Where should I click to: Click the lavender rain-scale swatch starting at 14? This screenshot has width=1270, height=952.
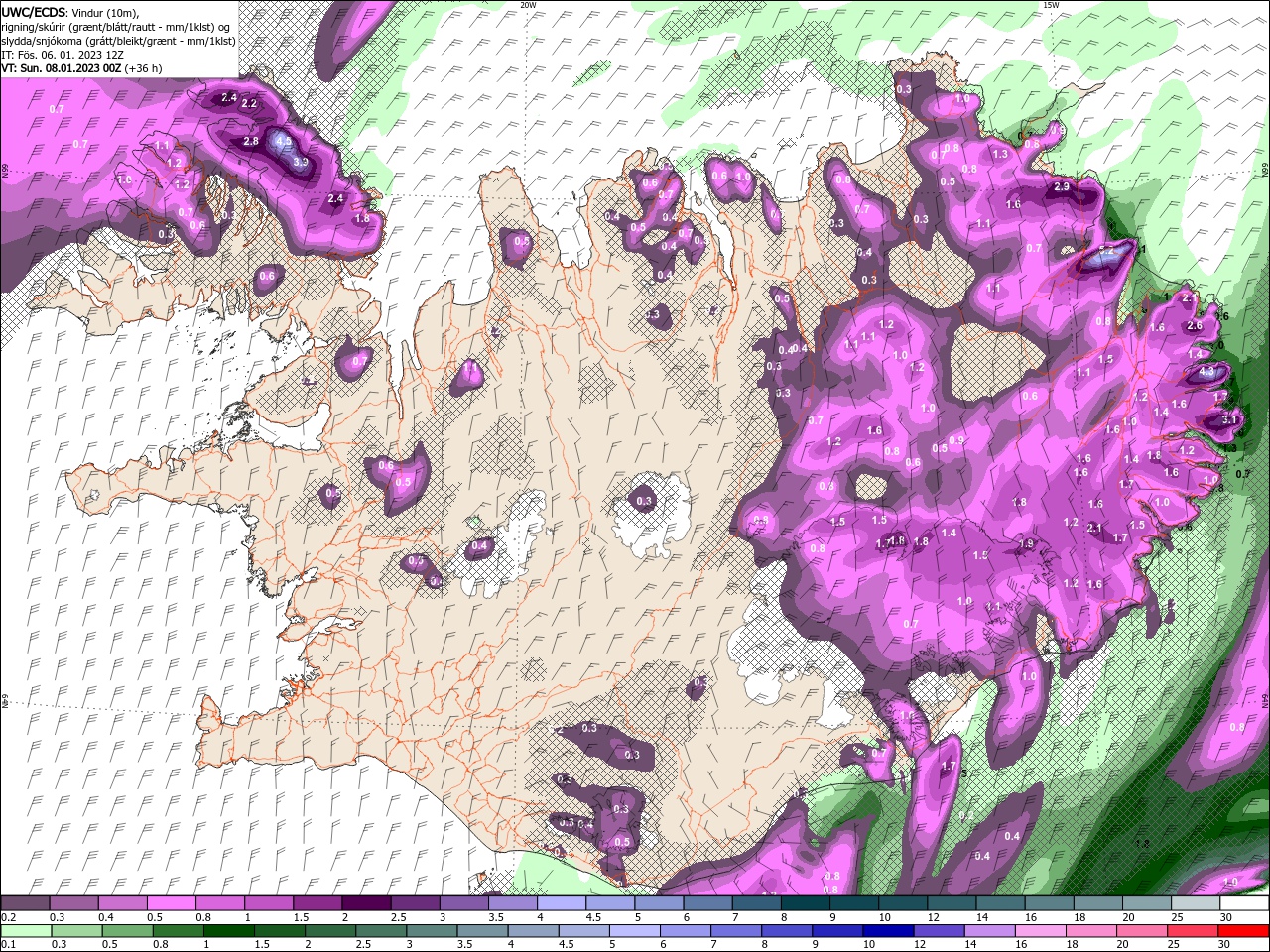click(990, 931)
